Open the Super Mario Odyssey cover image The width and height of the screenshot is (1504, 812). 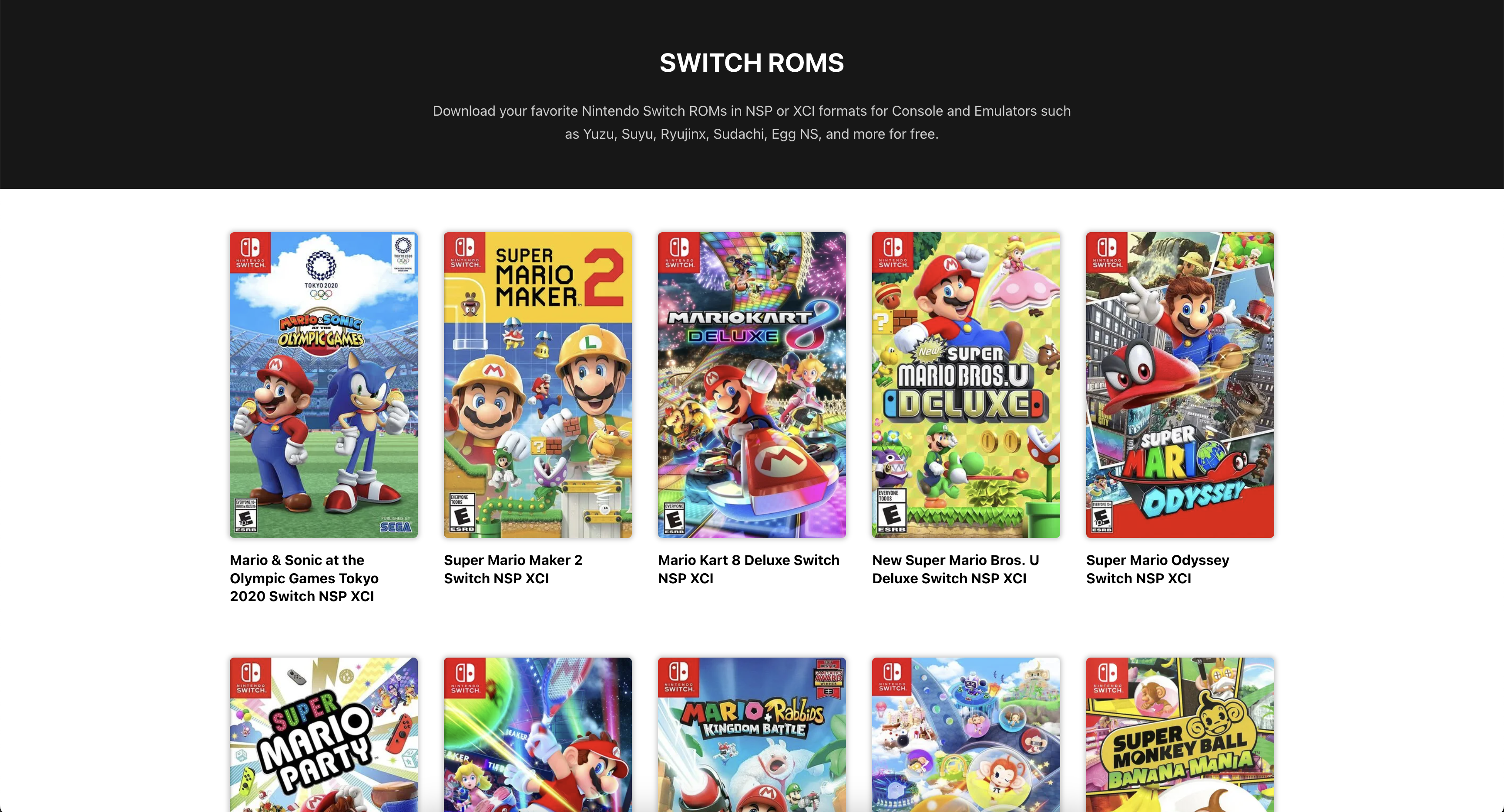[x=1180, y=385]
